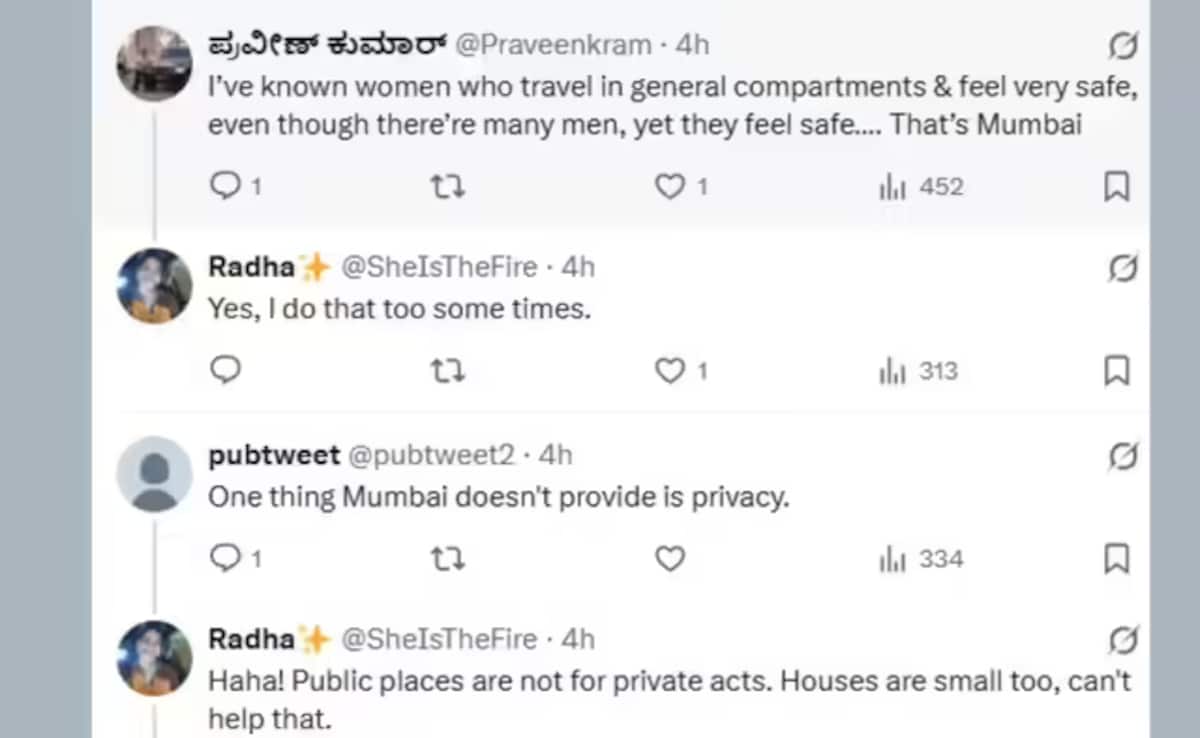Open Radha's avatar on 'Public places' tweet

[154, 658]
